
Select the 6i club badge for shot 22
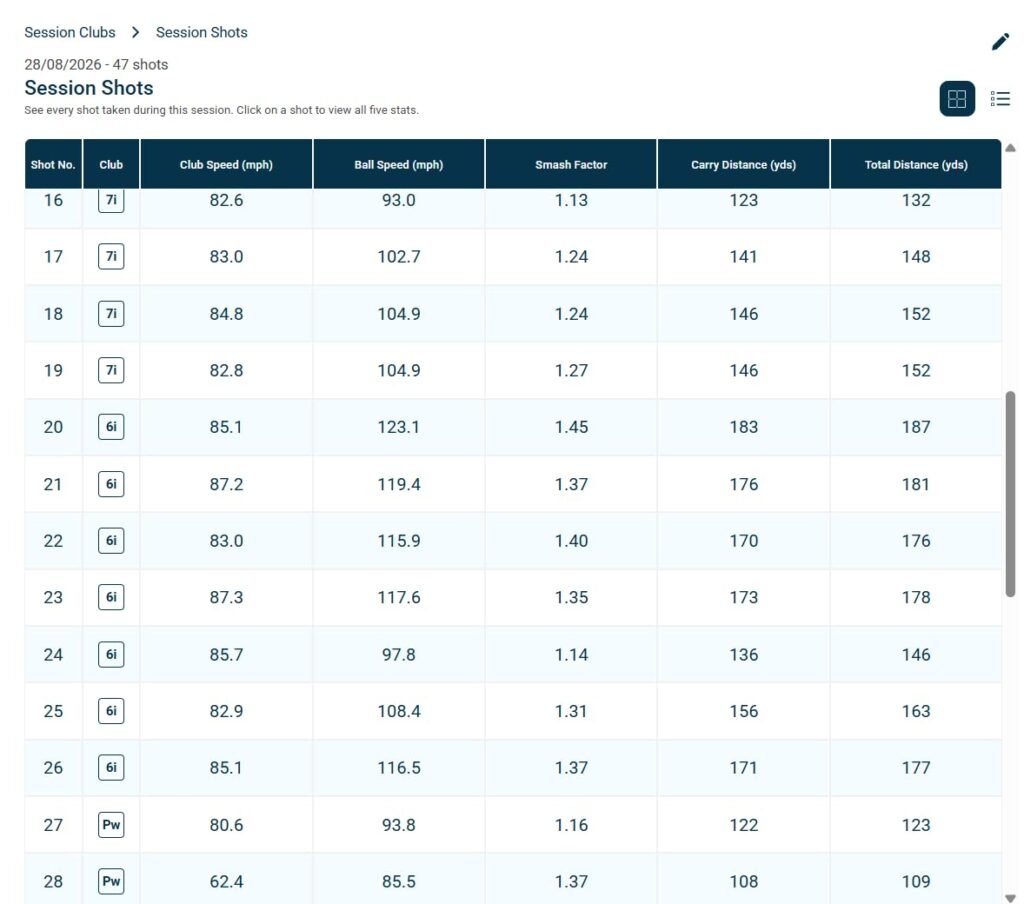pos(111,541)
